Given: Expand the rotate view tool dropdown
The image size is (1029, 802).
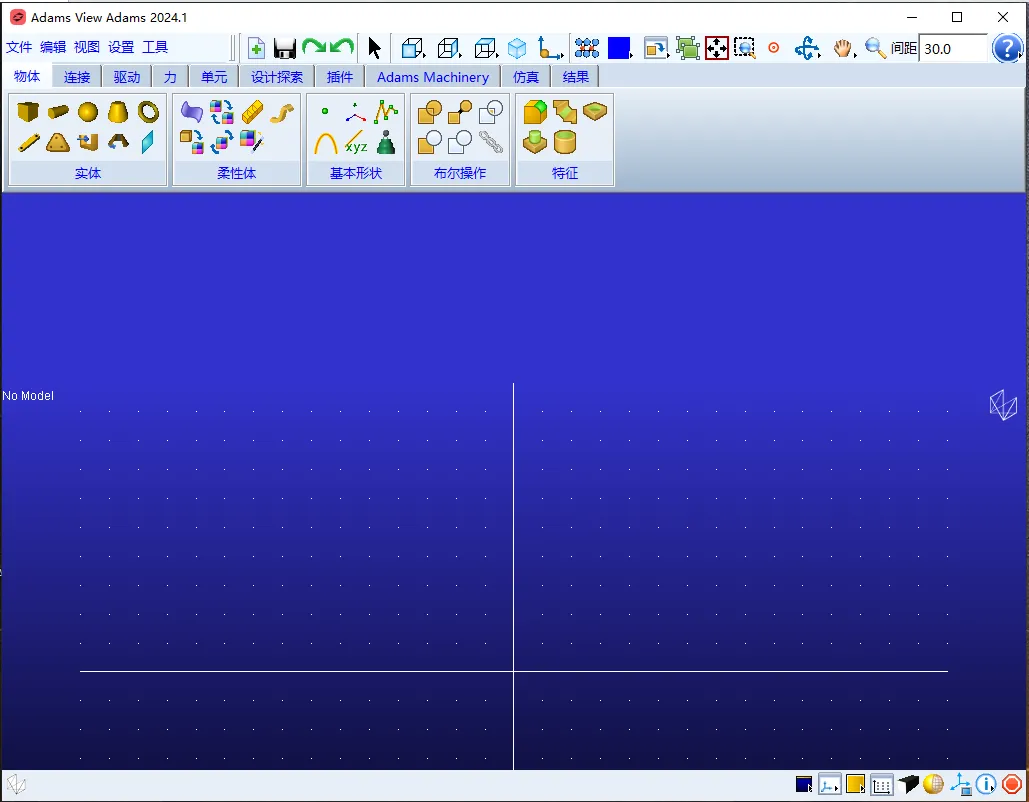Looking at the screenshot, I should pos(807,49).
